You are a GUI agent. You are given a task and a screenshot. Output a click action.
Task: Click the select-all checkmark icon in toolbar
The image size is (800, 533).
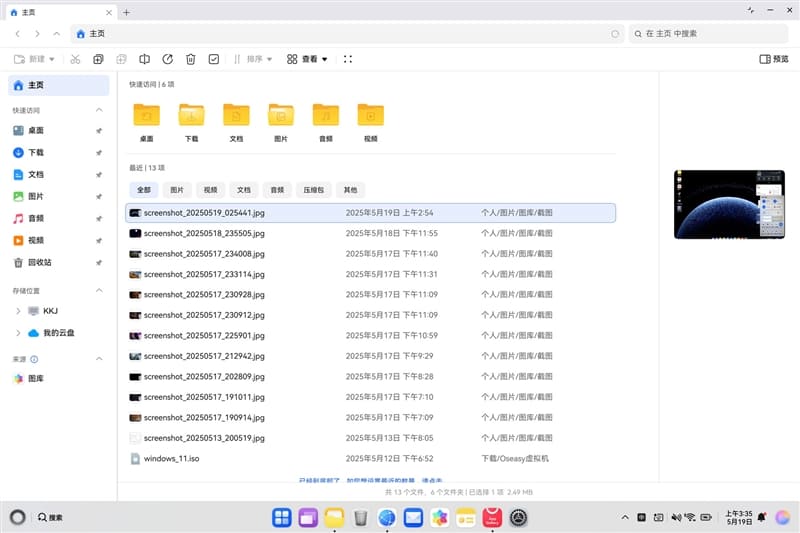214,59
